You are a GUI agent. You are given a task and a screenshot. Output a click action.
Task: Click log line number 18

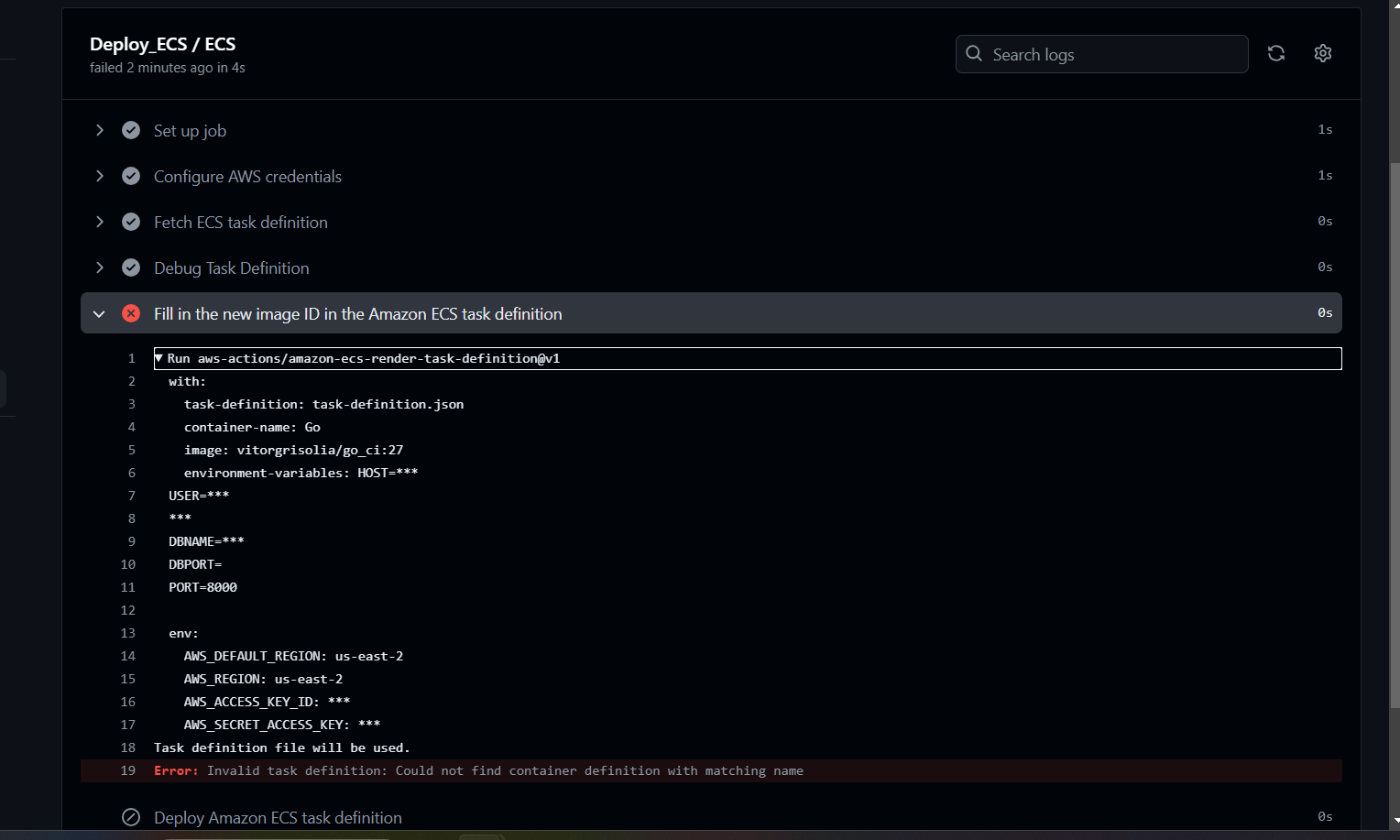(127, 747)
